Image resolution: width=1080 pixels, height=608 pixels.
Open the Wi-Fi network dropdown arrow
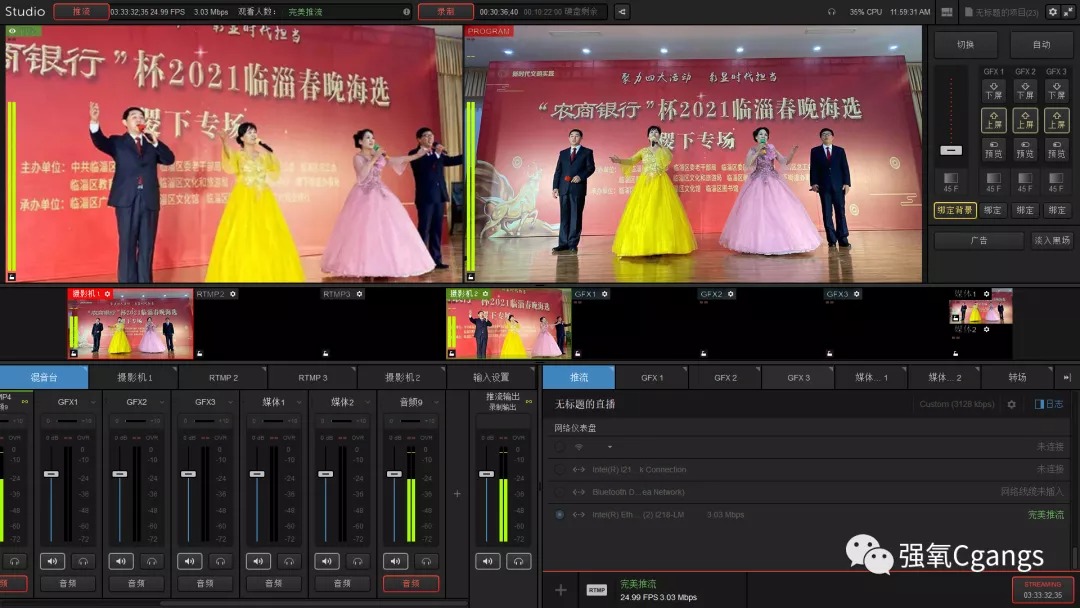point(610,448)
